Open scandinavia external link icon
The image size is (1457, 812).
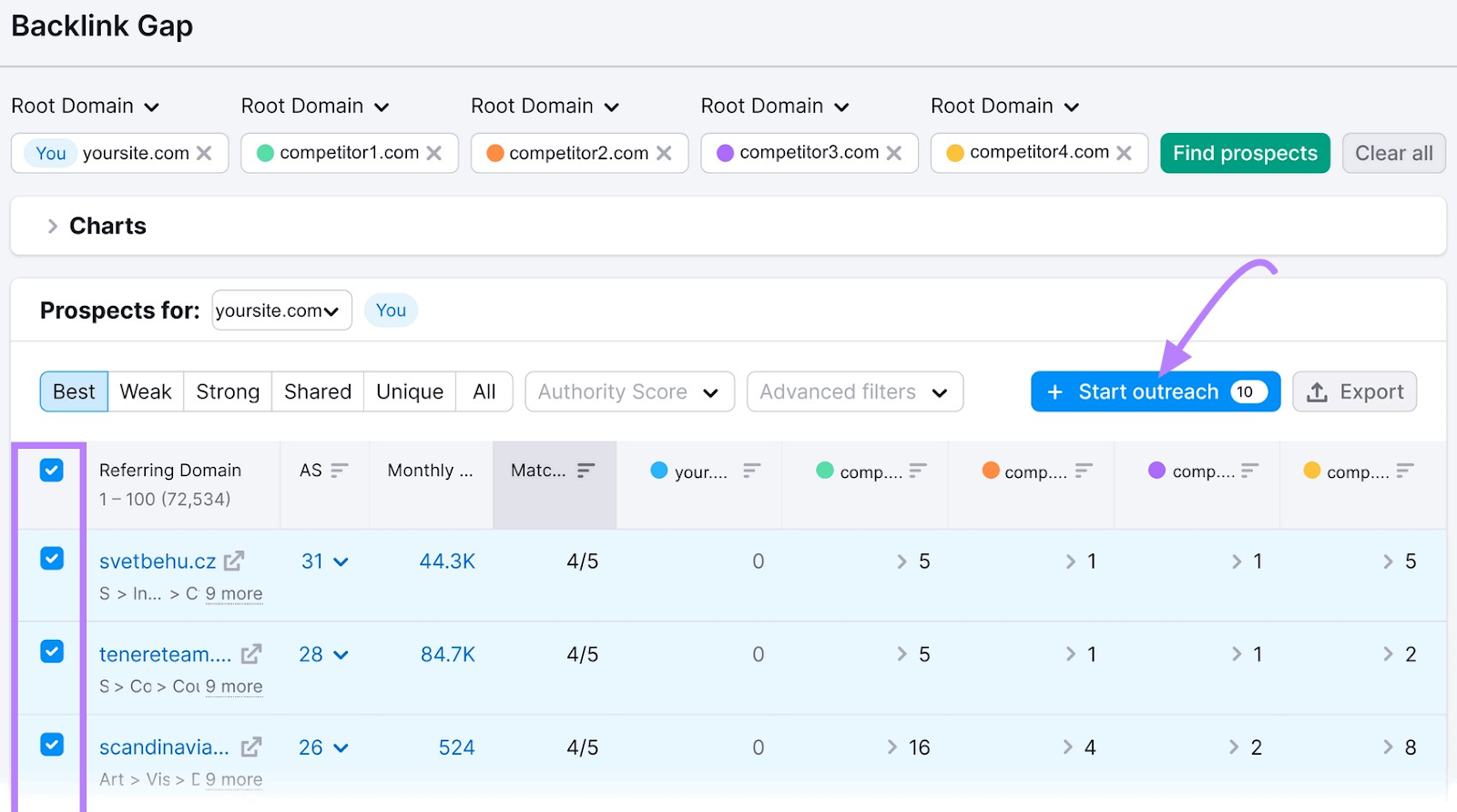(251, 747)
